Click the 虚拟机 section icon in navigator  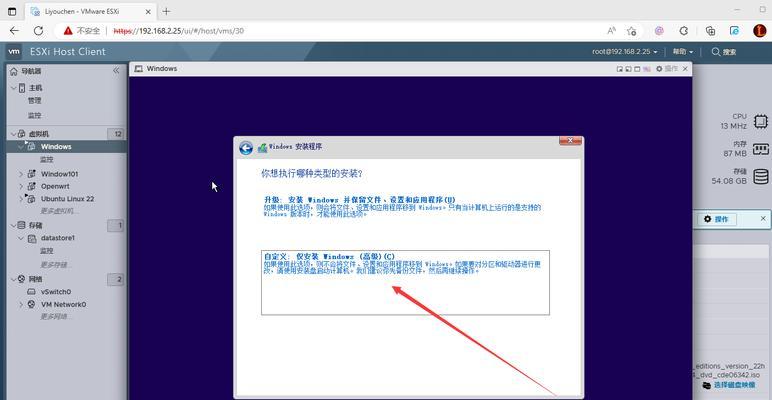[22, 133]
